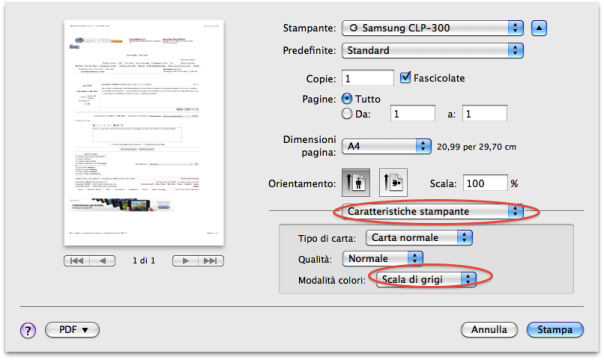
Task: Click the Stampa print button
Action: [x=555, y=330]
